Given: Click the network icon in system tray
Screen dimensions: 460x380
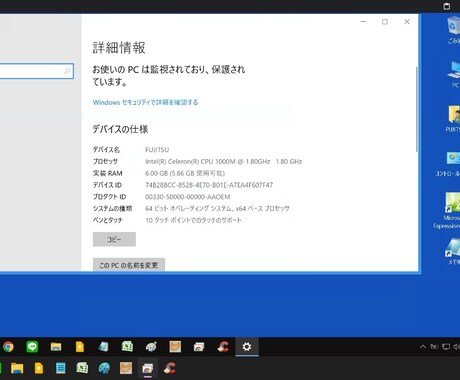Looking at the screenshot, I should click(x=434, y=347).
